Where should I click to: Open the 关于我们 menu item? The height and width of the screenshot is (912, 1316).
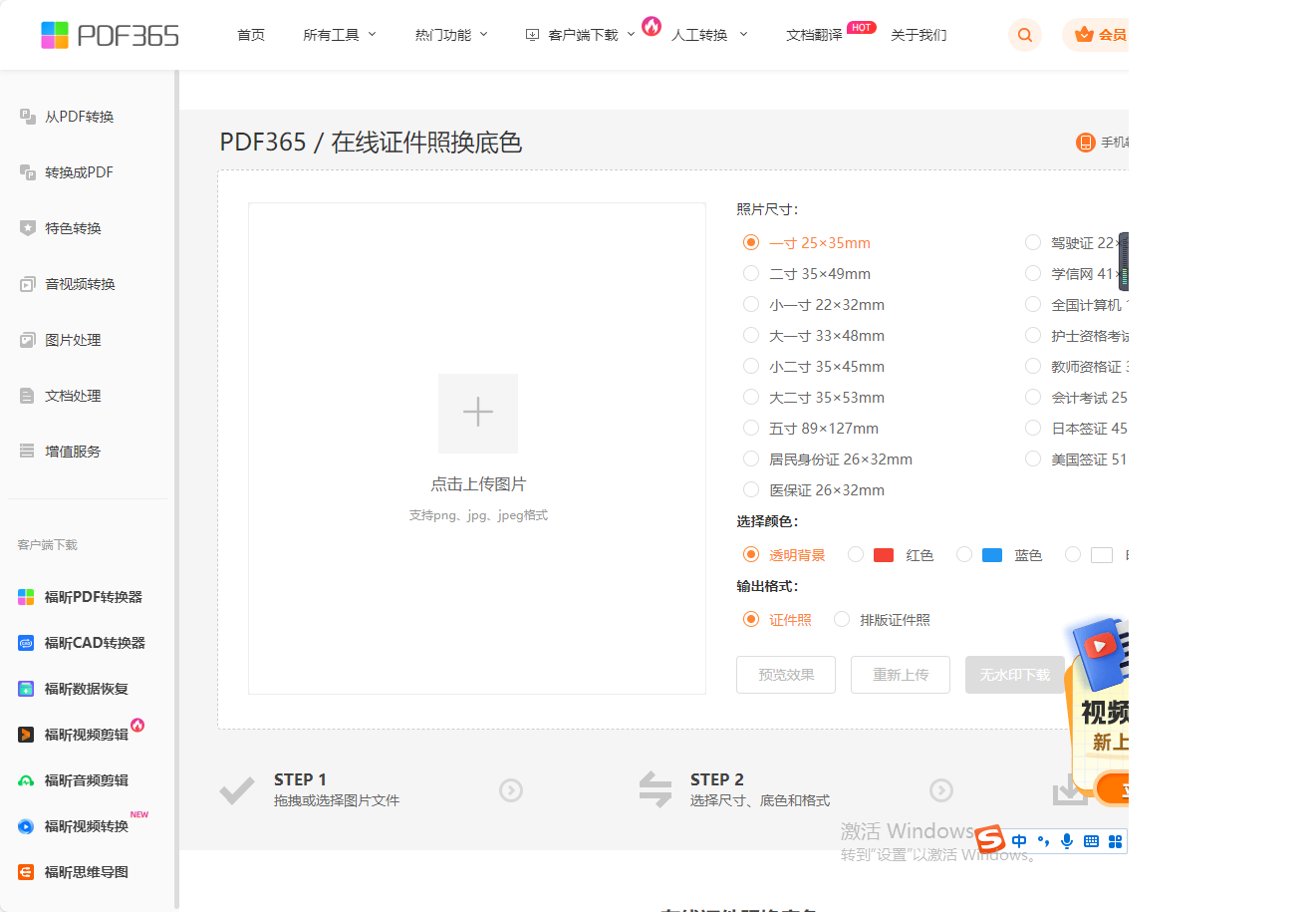(919, 35)
